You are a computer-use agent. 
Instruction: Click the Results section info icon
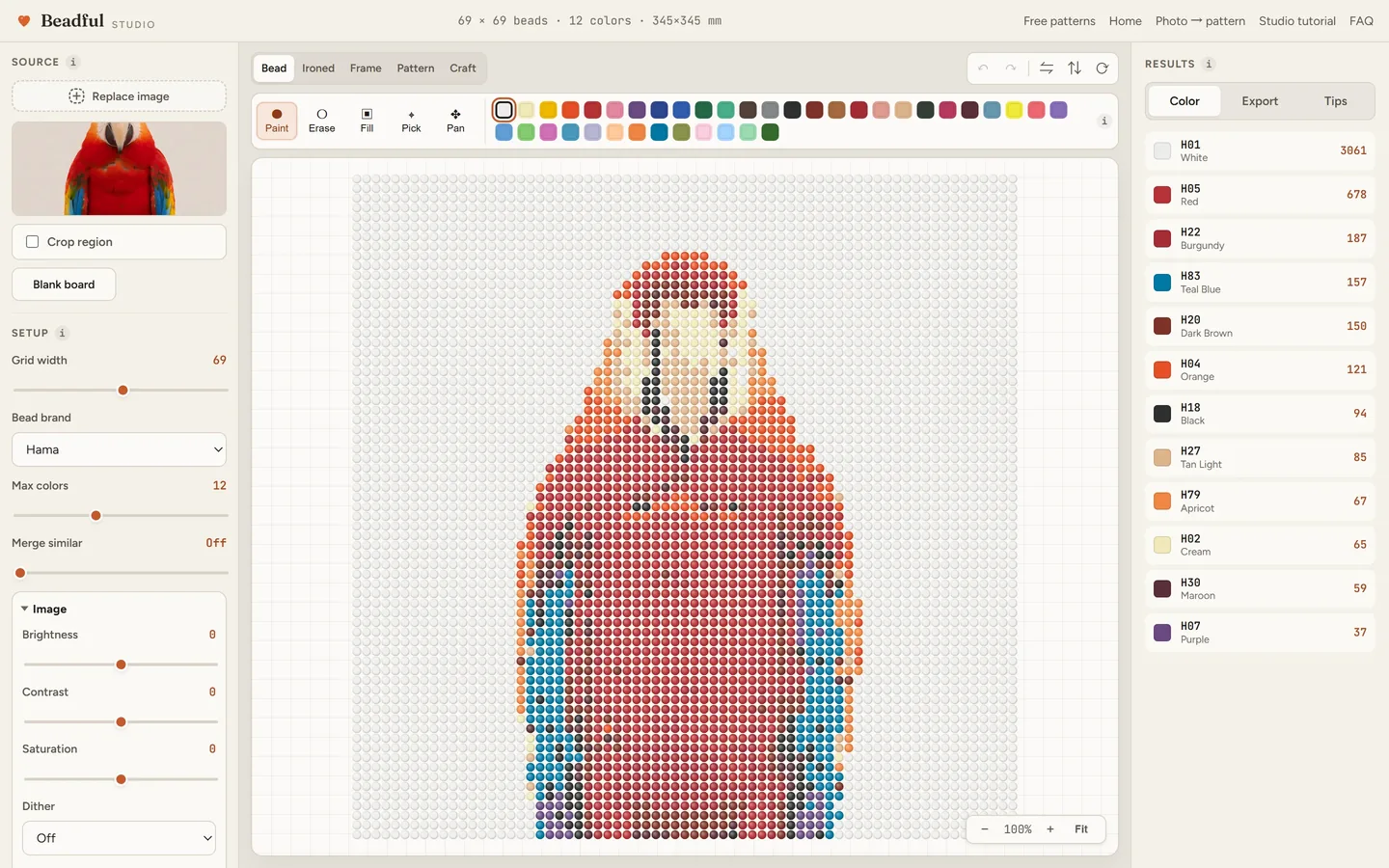(1209, 64)
